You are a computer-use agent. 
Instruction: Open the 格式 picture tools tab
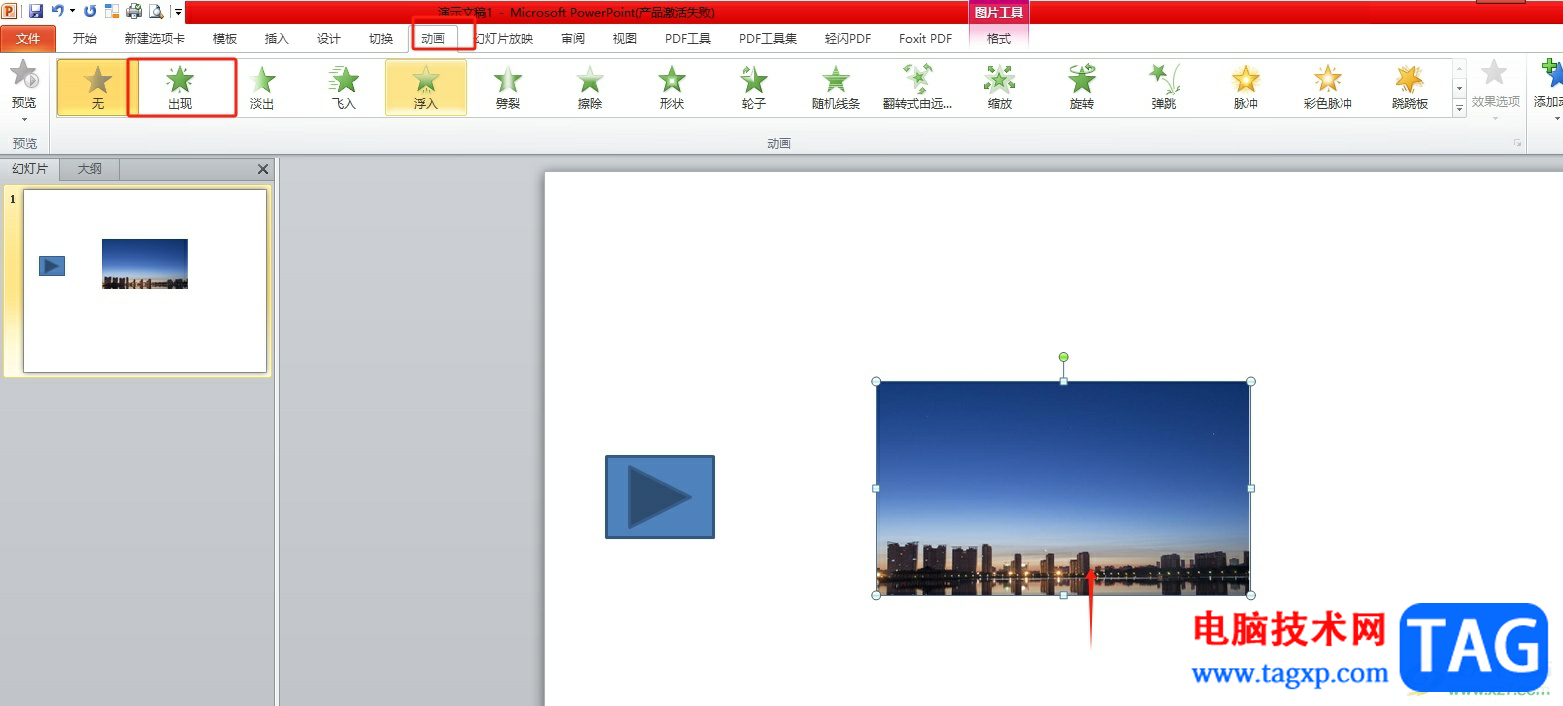click(x=999, y=39)
